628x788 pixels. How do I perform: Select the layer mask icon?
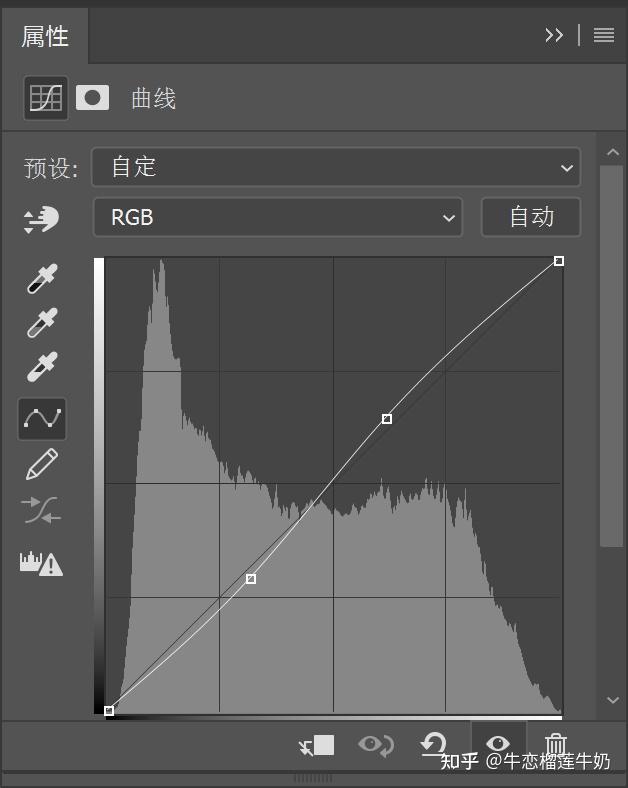click(93, 98)
